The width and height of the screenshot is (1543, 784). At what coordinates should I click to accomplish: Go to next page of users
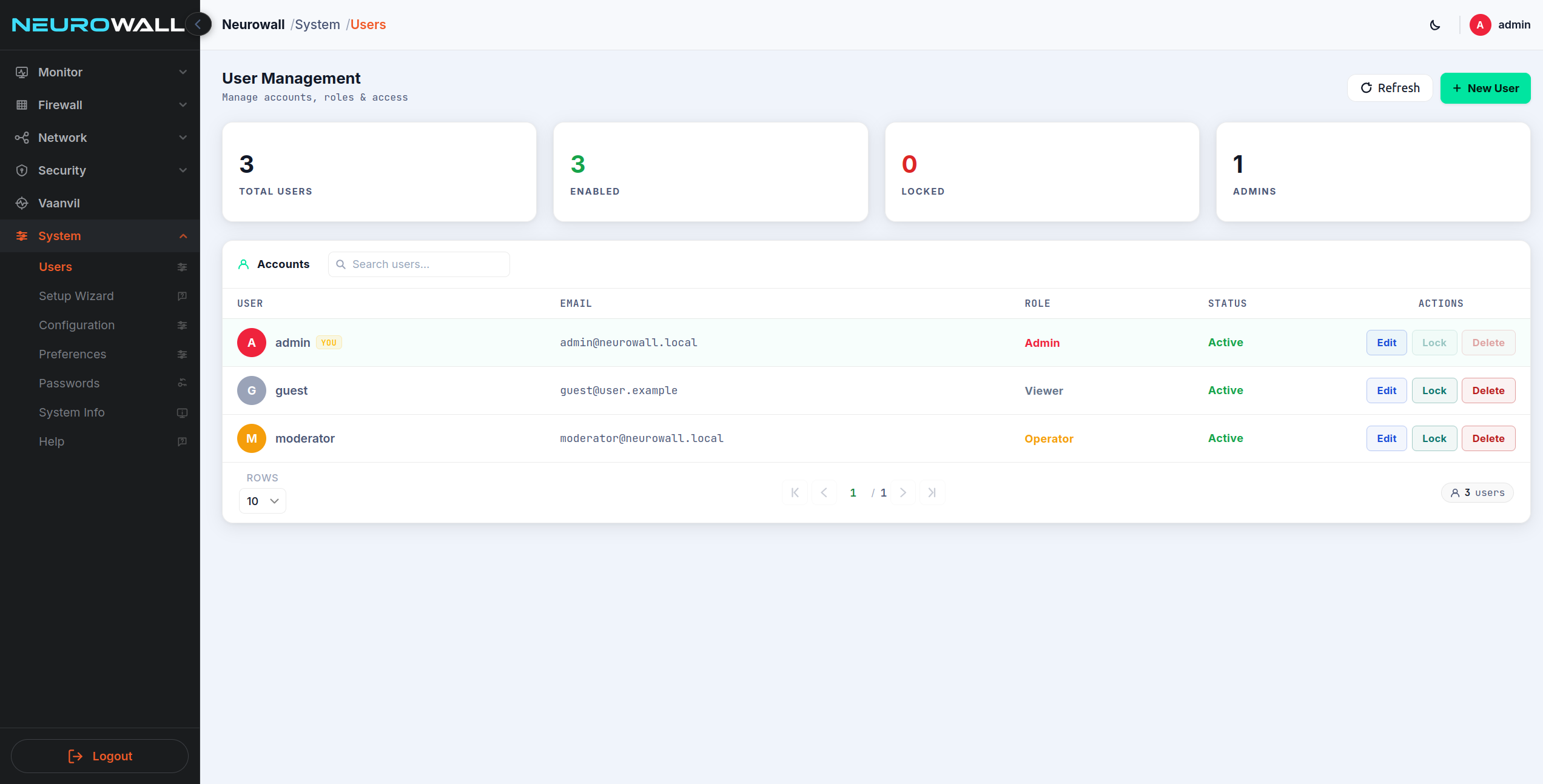click(903, 492)
